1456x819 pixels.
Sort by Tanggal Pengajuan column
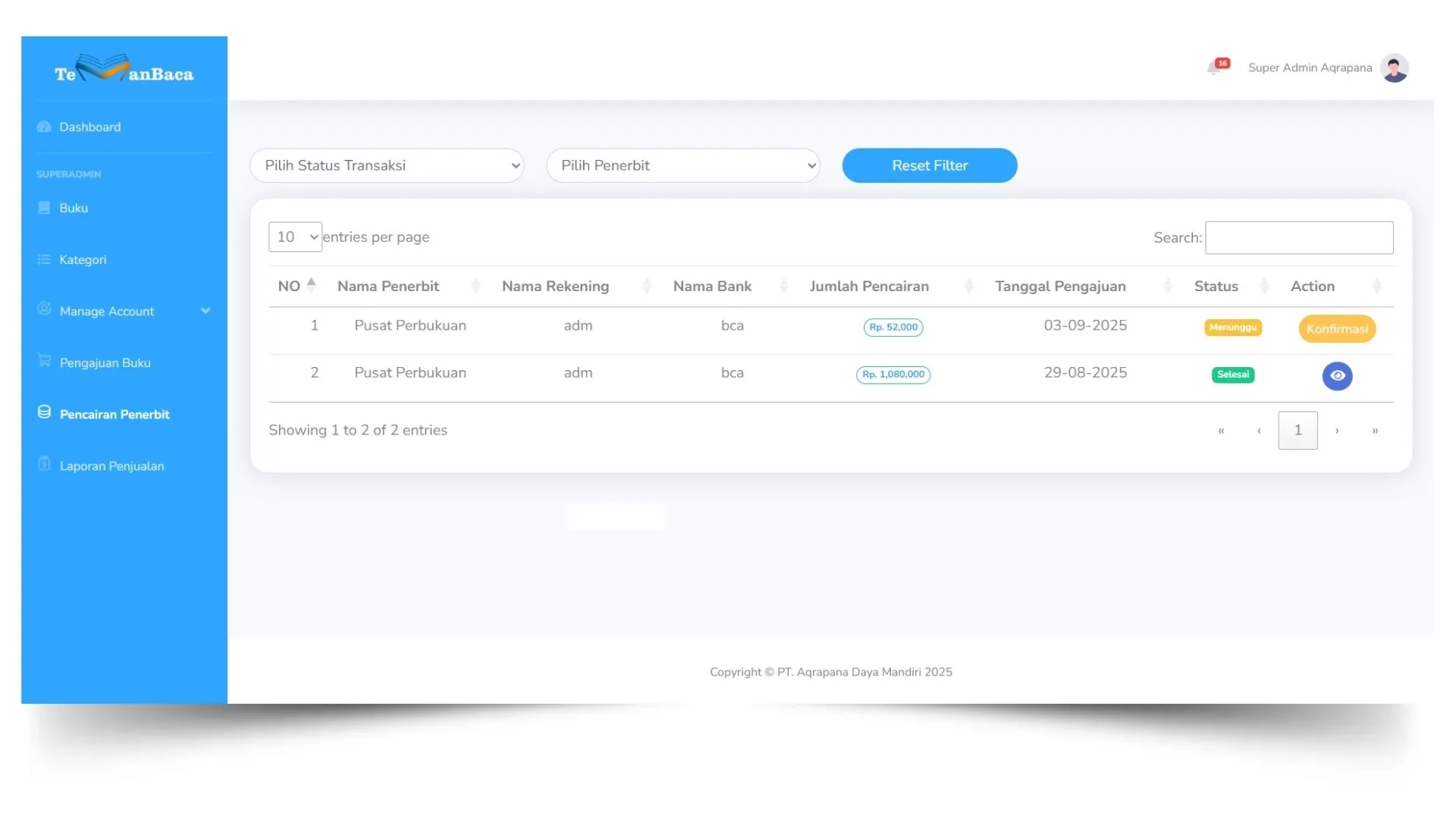click(1060, 286)
